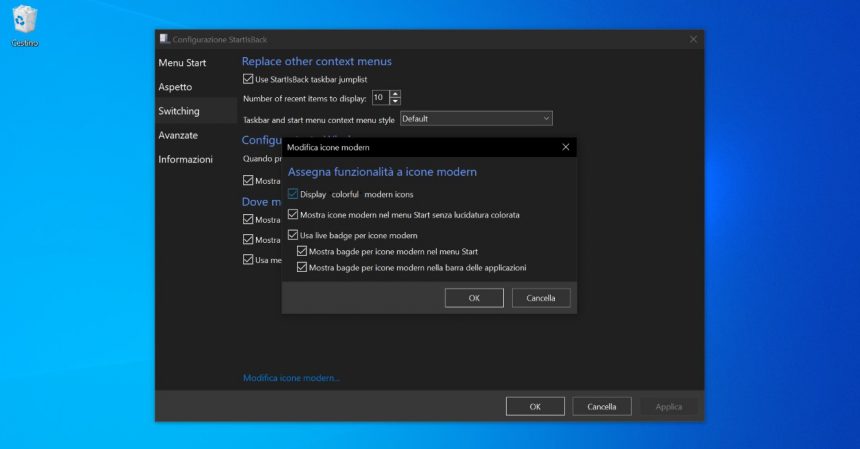Toggle the Mostra checkbox under Quando pr

248,180
